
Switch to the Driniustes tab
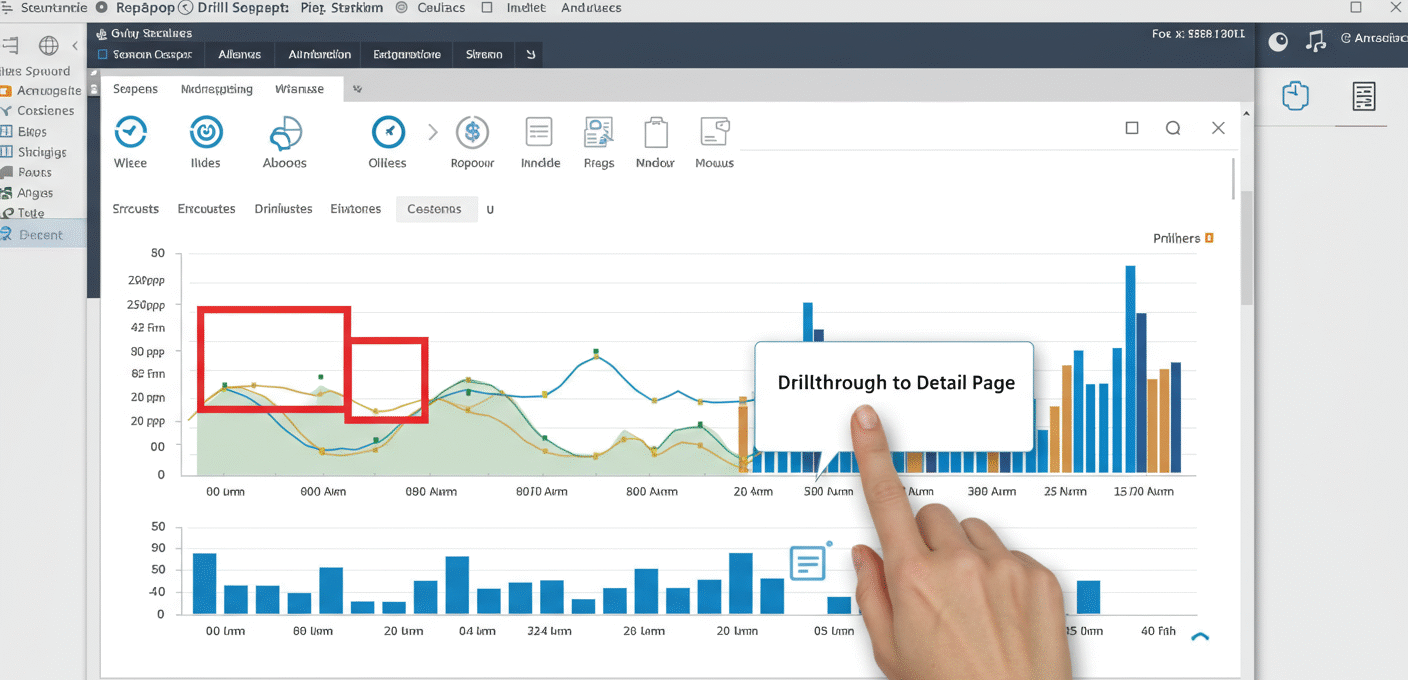pyautogui.click(x=283, y=209)
